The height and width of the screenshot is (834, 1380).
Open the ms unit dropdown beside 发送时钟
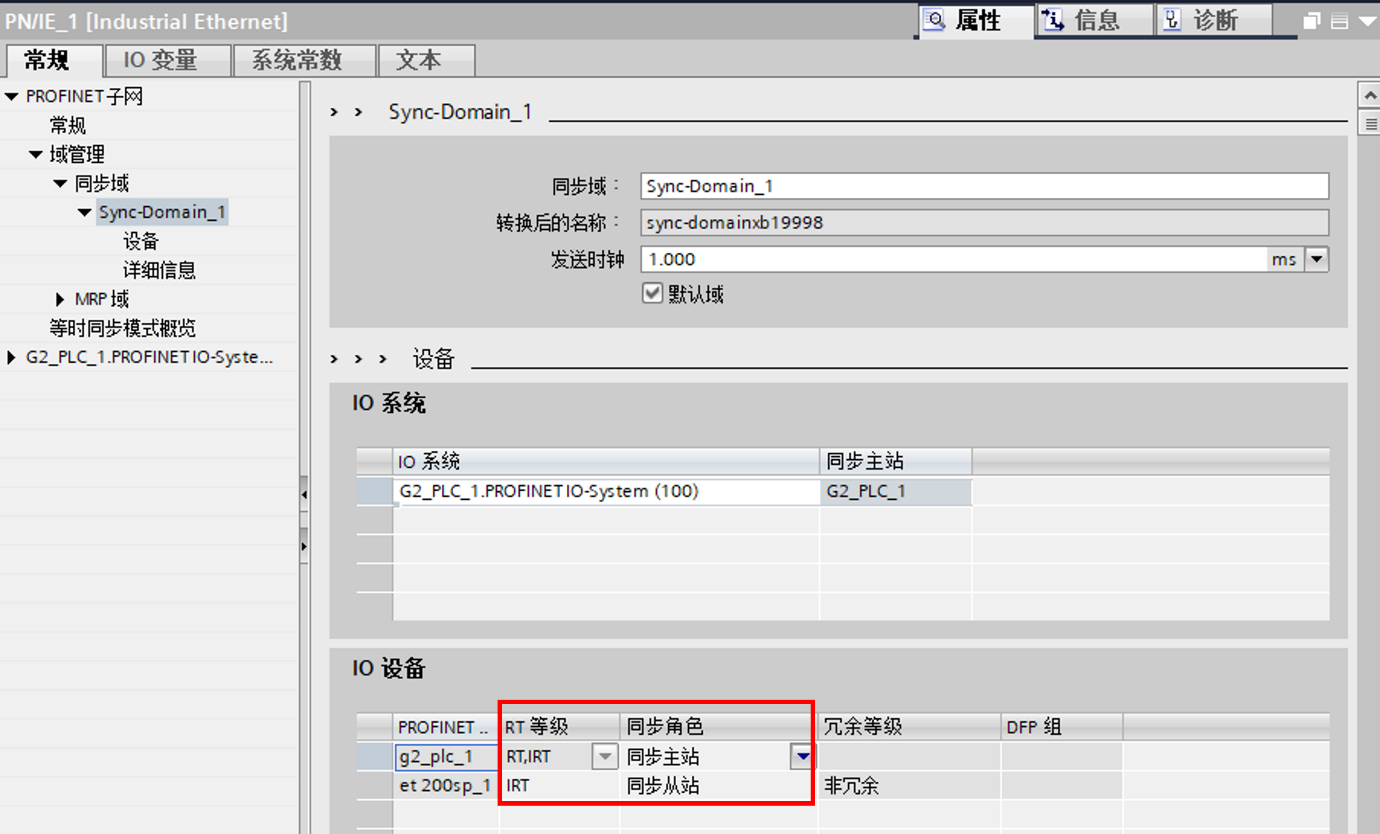(x=1318, y=259)
